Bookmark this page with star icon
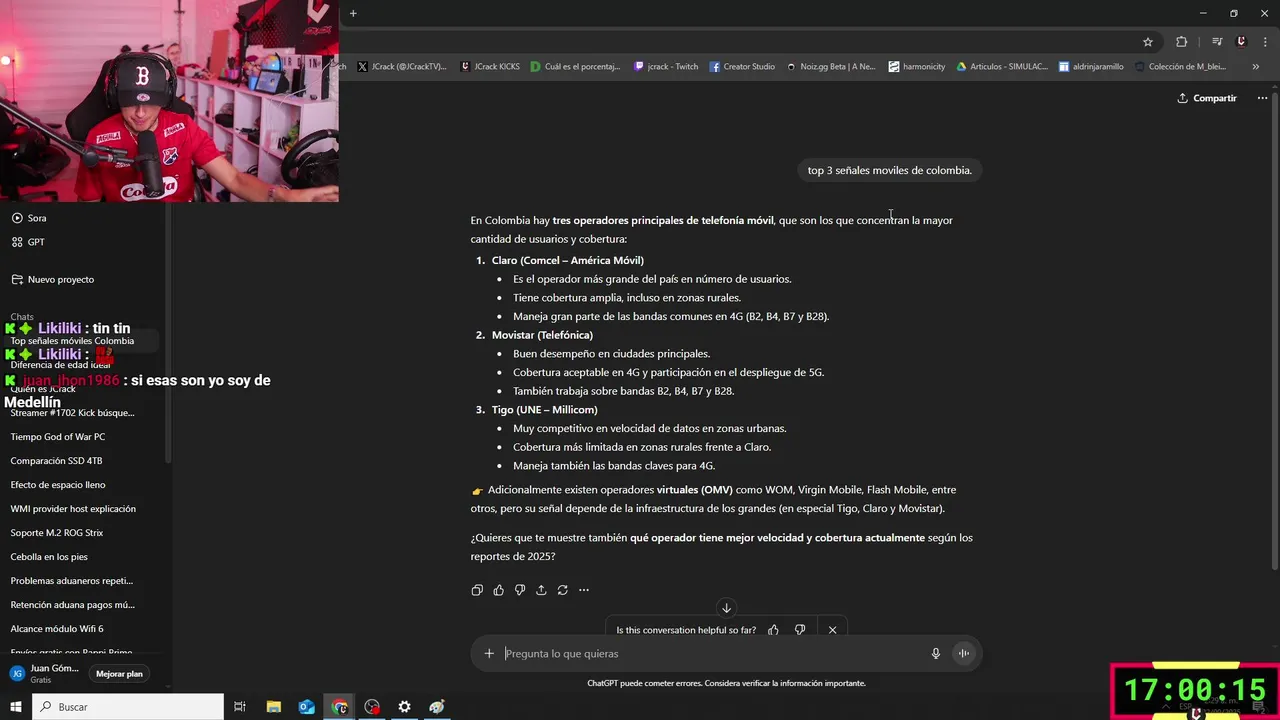Image resolution: width=1280 pixels, height=720 pixels. coord(1148,42)
